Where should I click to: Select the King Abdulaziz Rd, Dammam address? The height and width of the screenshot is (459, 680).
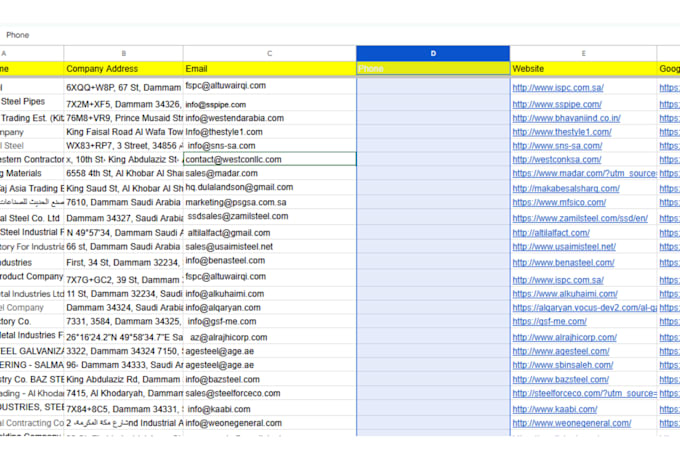[123, 380]
